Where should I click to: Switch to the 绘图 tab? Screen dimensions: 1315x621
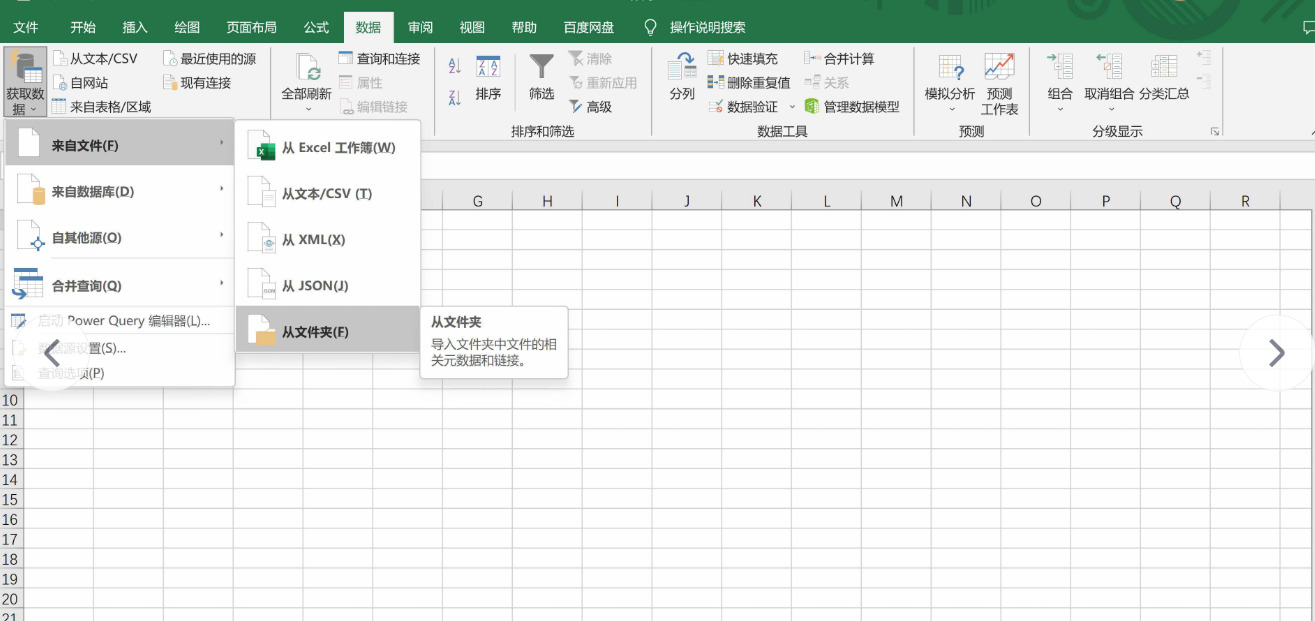coord(187,27)
